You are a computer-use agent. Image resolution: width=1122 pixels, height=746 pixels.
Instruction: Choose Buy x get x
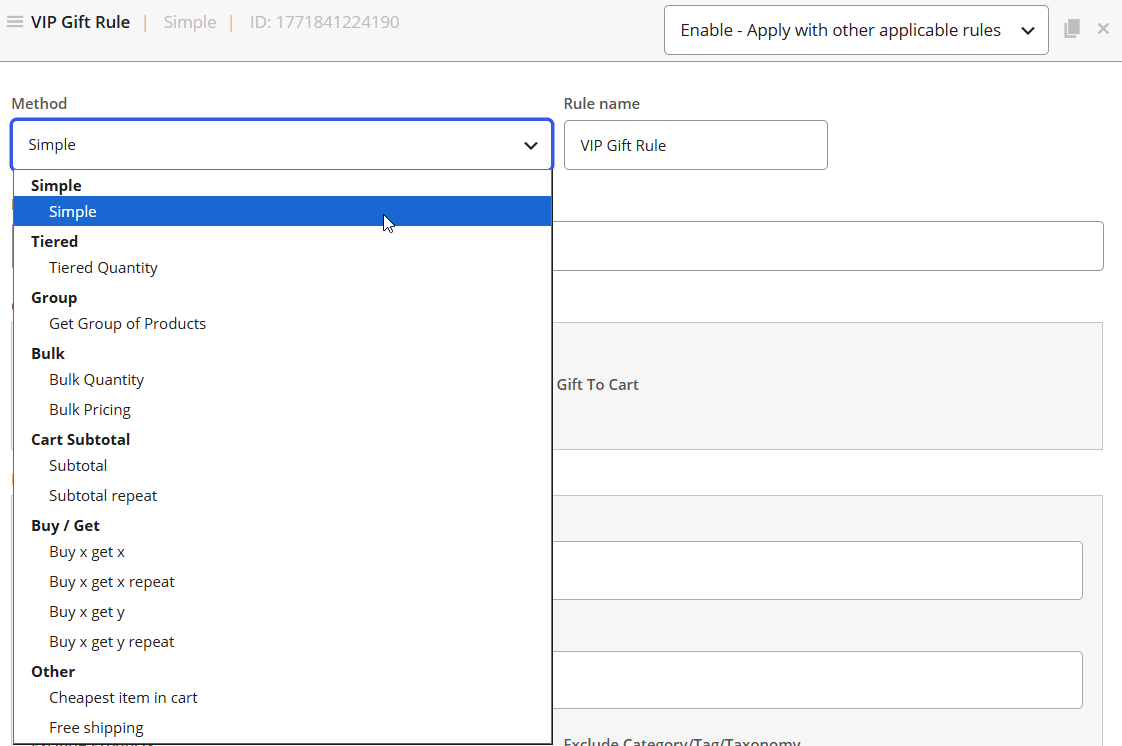pos(282,552)
